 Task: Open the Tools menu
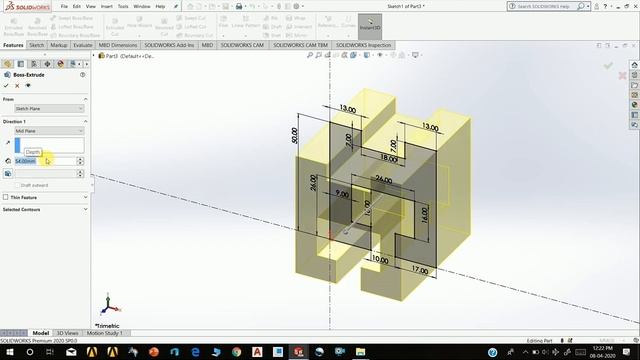123,7
